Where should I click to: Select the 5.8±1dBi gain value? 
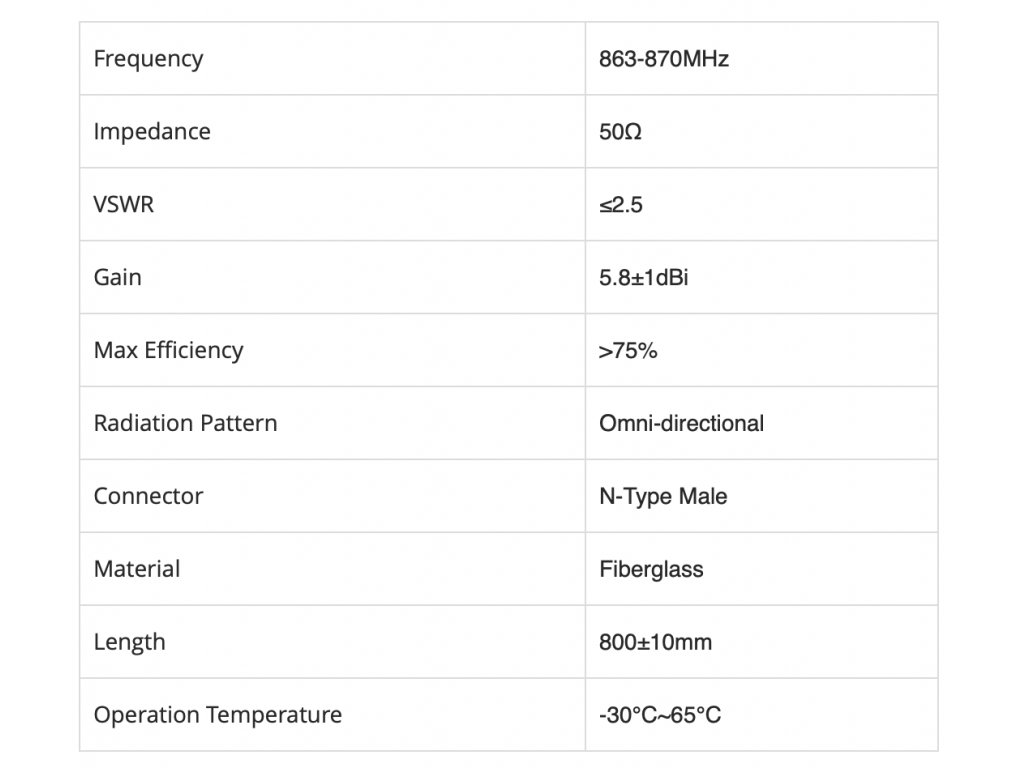tap(644, 278)
